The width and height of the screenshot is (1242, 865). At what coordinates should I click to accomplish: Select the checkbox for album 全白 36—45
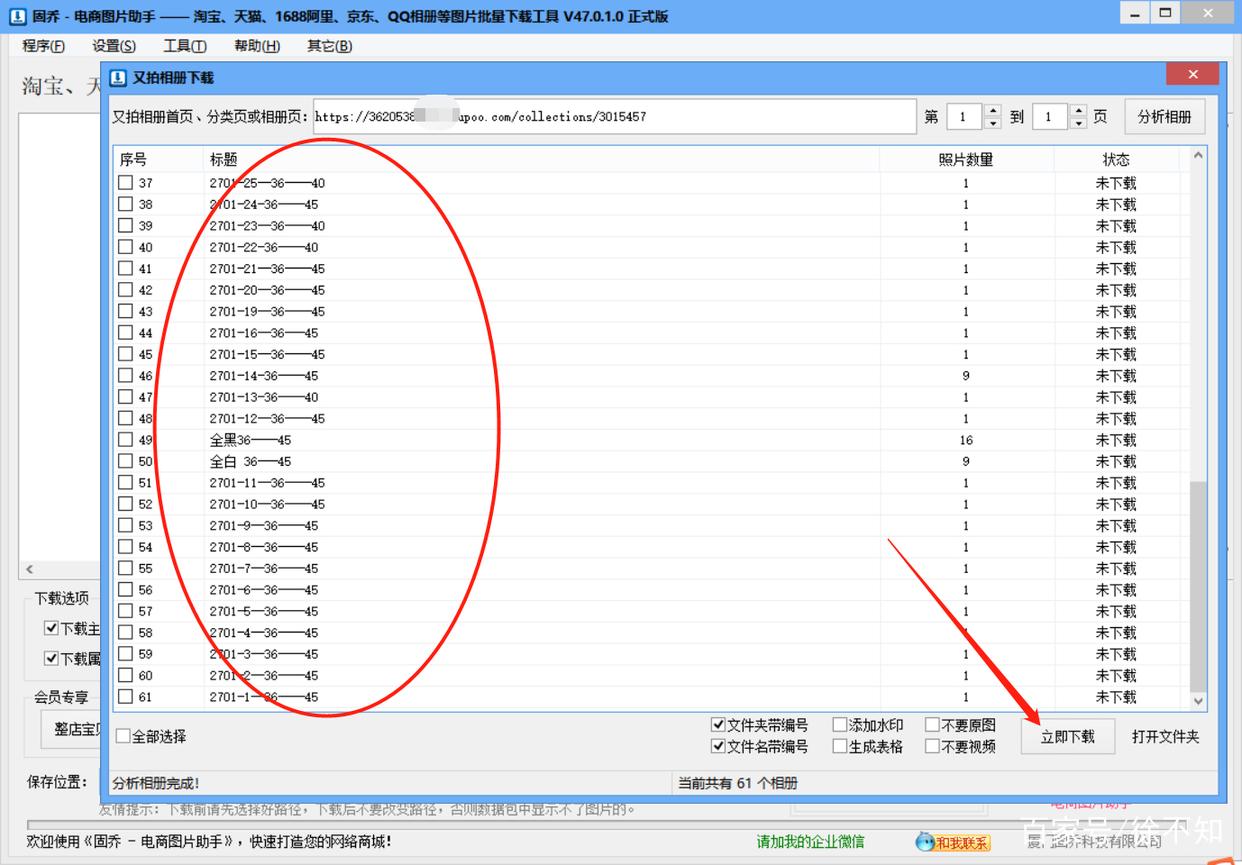tap(126, 461)
